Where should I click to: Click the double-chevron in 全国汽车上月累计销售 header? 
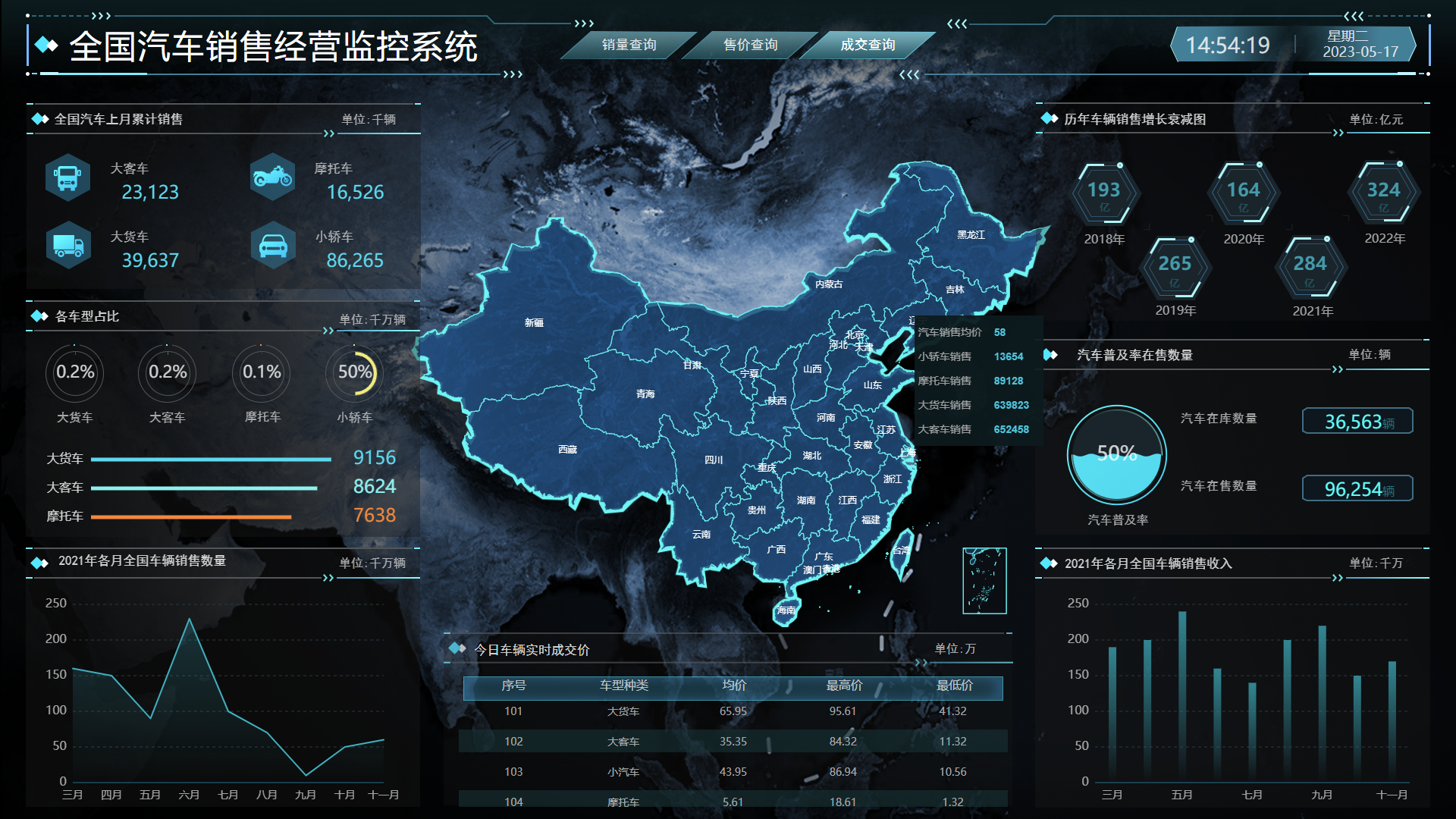tap(329, 133)
